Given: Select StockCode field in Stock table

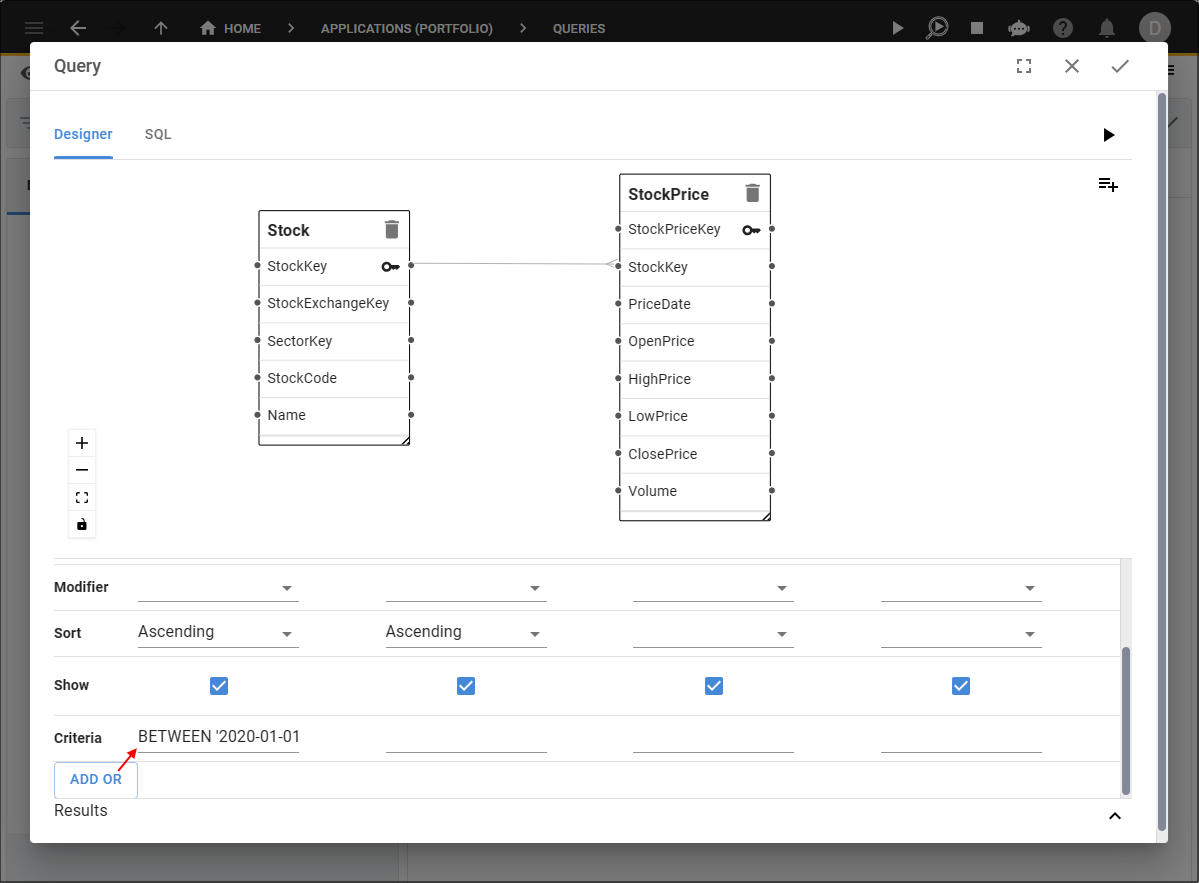Looking at the screenshot, I should [334, 378].
